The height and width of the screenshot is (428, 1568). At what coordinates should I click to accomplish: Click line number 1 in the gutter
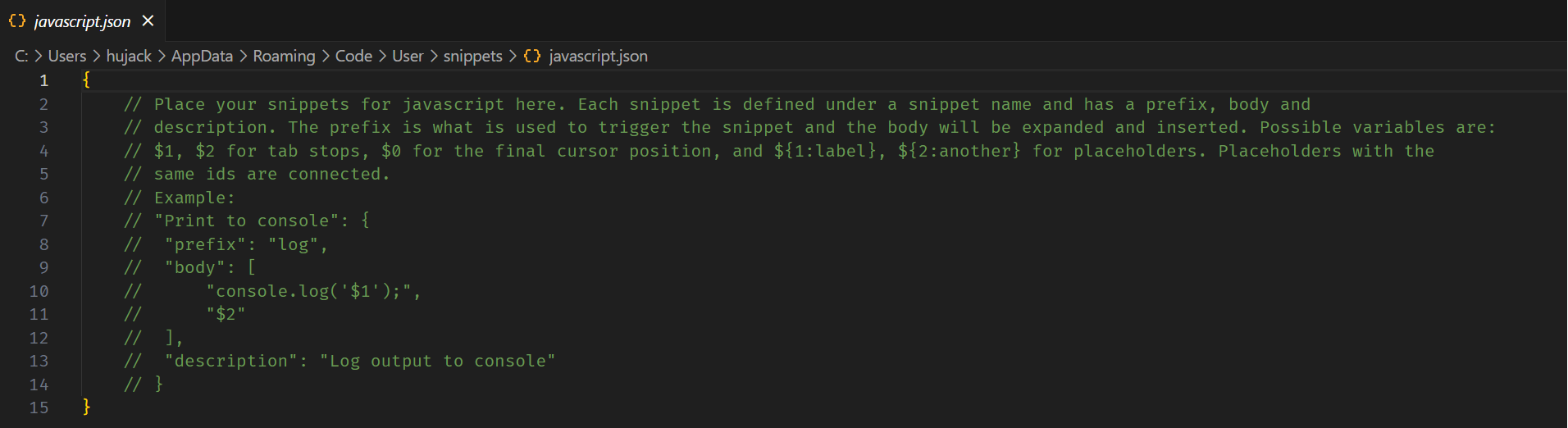point(44,81)
